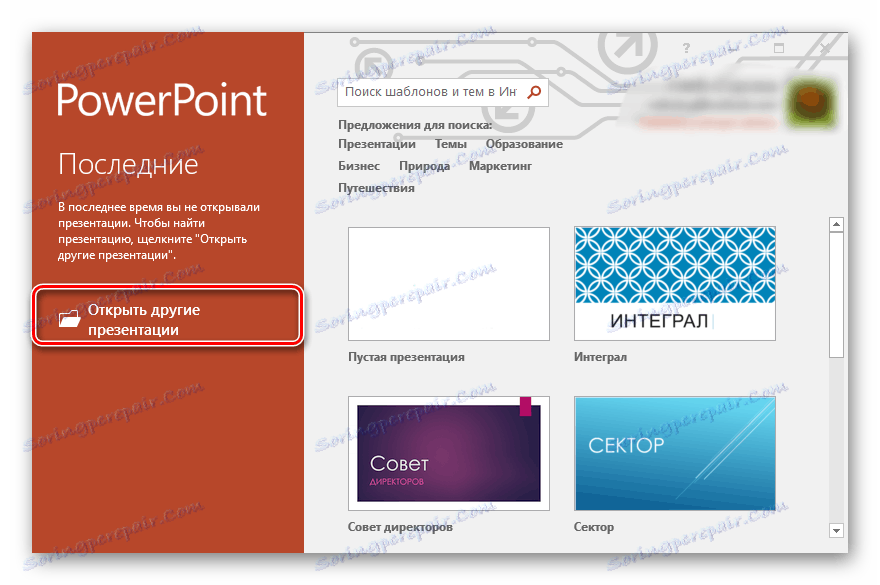Open the Интеграл template
Screen dimensions: 880x585
point(674,283)
